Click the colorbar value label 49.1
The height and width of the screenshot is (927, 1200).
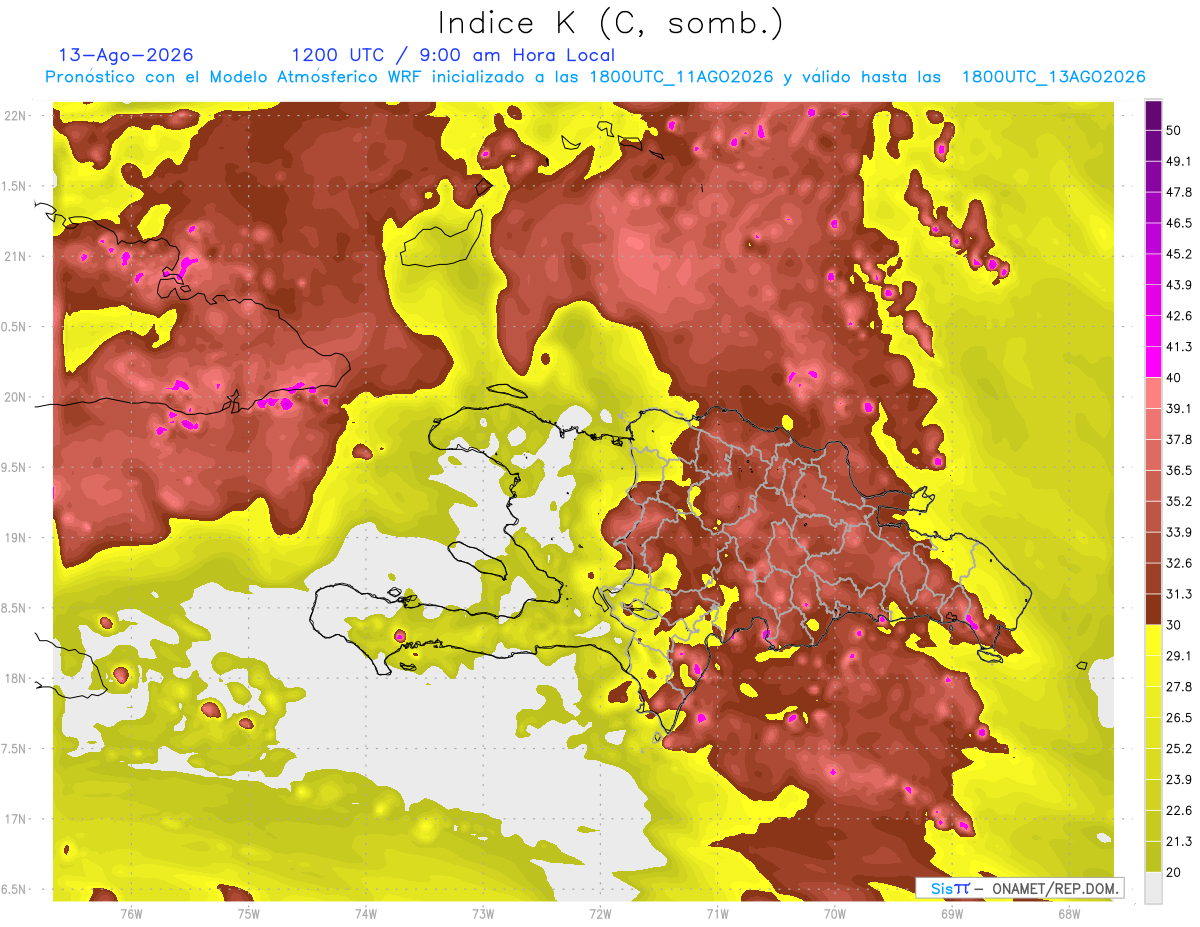[1179, 161]
